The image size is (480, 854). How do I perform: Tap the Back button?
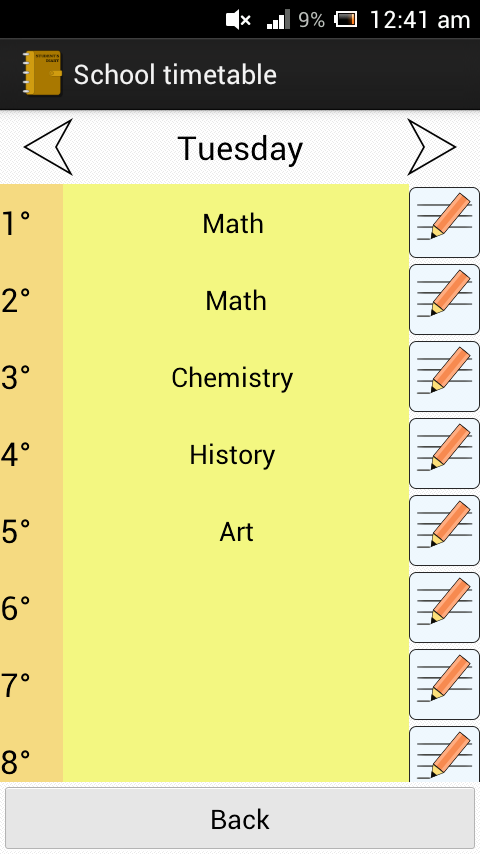(x=240, y=819)
